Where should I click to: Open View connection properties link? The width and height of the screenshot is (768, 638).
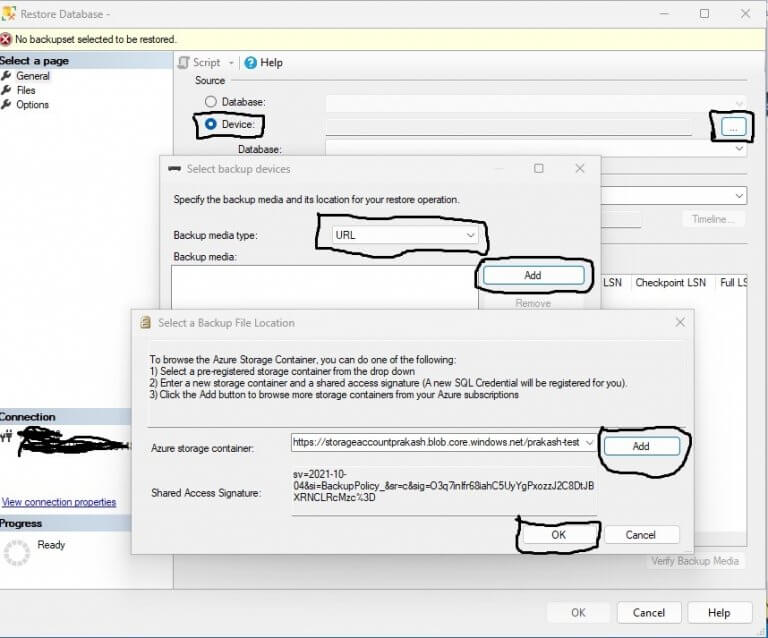click(x=59, y=502)
